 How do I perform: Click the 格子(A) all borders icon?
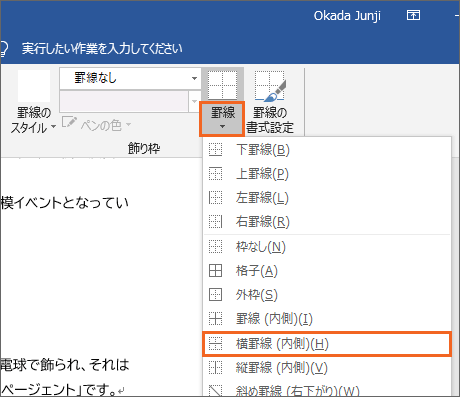[215, 271]
